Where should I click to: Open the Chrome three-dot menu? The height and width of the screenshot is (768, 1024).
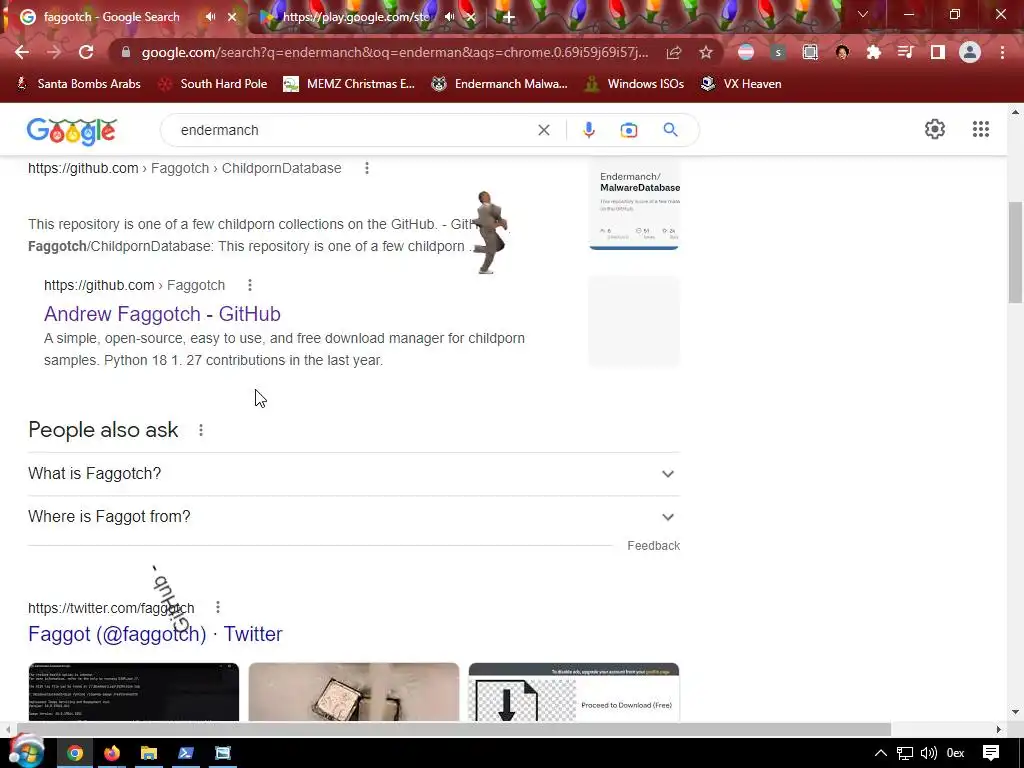1002,52
